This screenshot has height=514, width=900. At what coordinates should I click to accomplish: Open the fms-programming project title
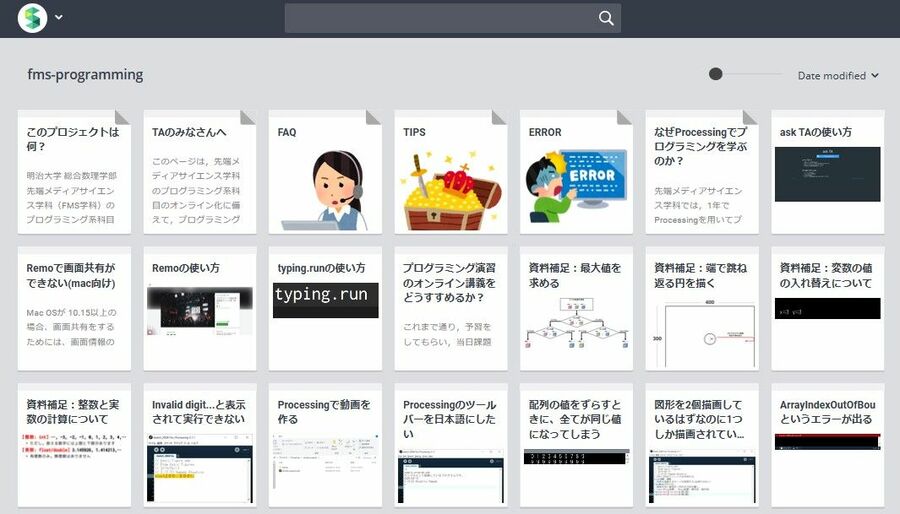(x=85, y=75)
